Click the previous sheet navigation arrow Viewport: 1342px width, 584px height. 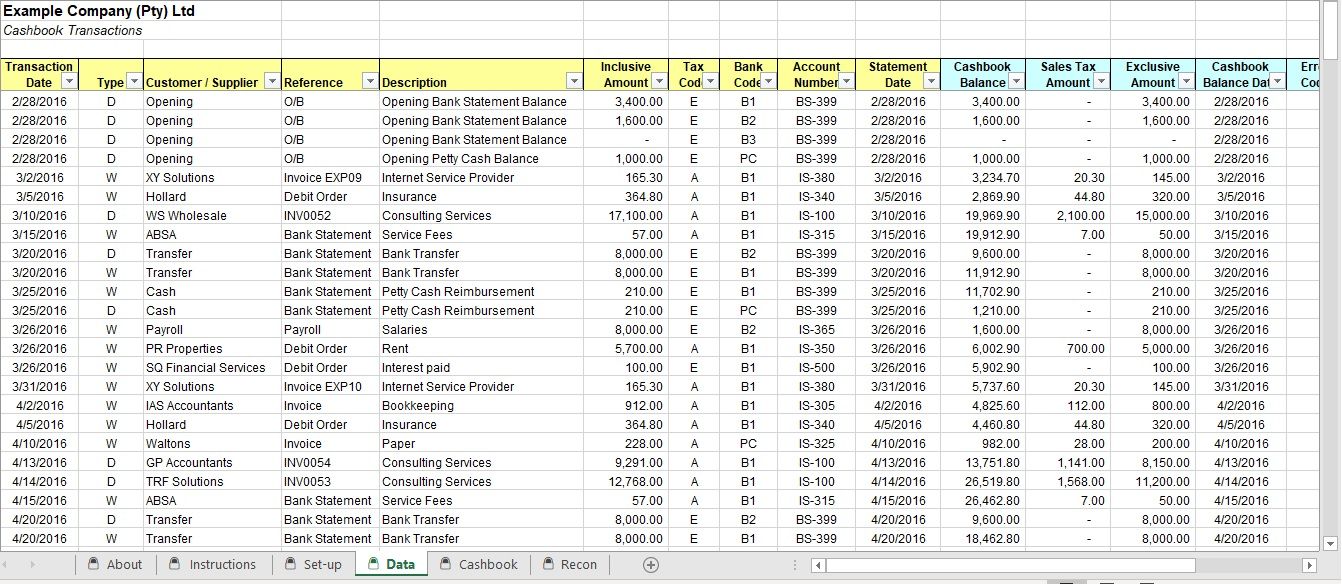point(7,564)
